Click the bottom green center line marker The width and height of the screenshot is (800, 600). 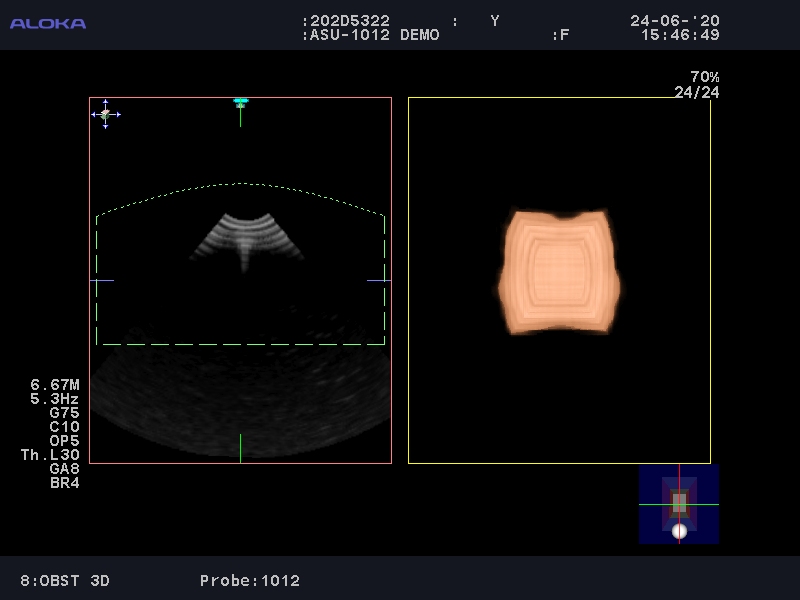pyautogui.click(x=240, y=448)
